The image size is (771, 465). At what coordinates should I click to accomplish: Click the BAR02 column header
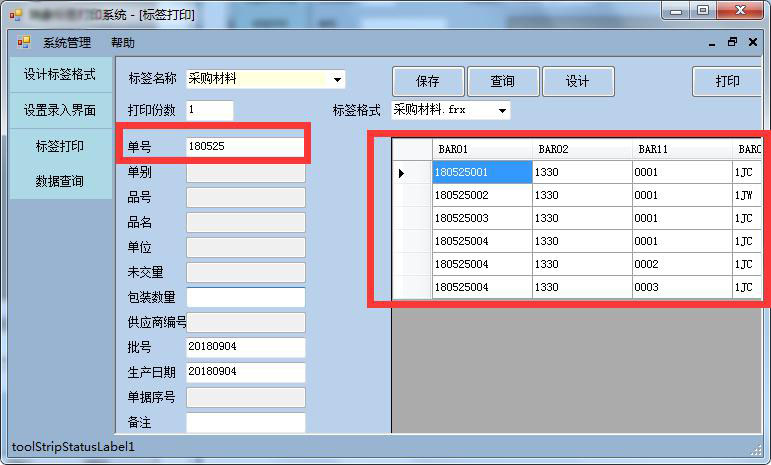580,149
